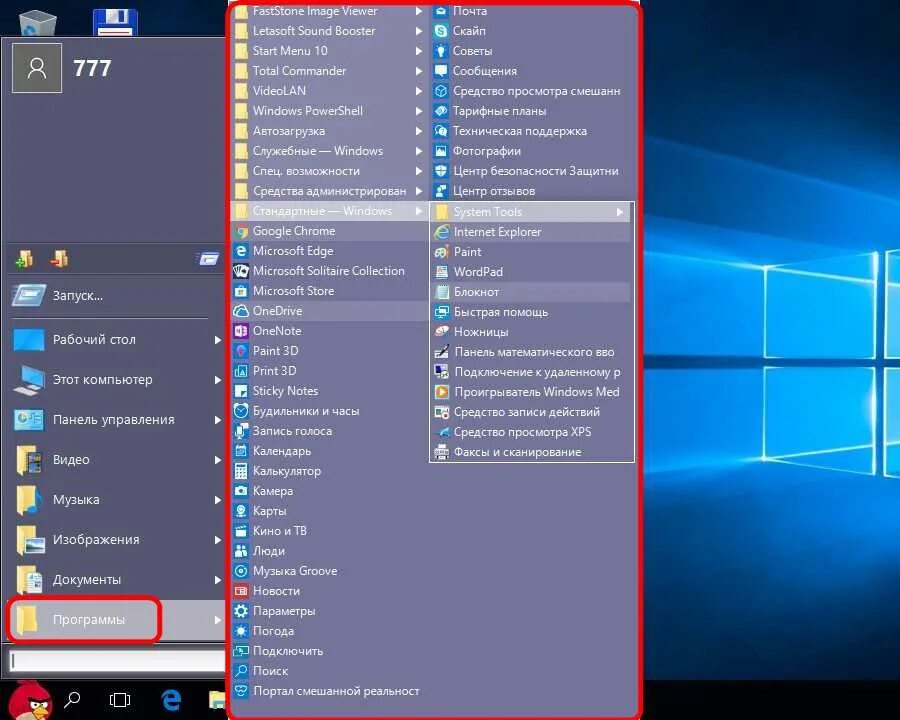
Task: Open Microsoft Solitaire Collection icon
Action: tap(241, 271)
